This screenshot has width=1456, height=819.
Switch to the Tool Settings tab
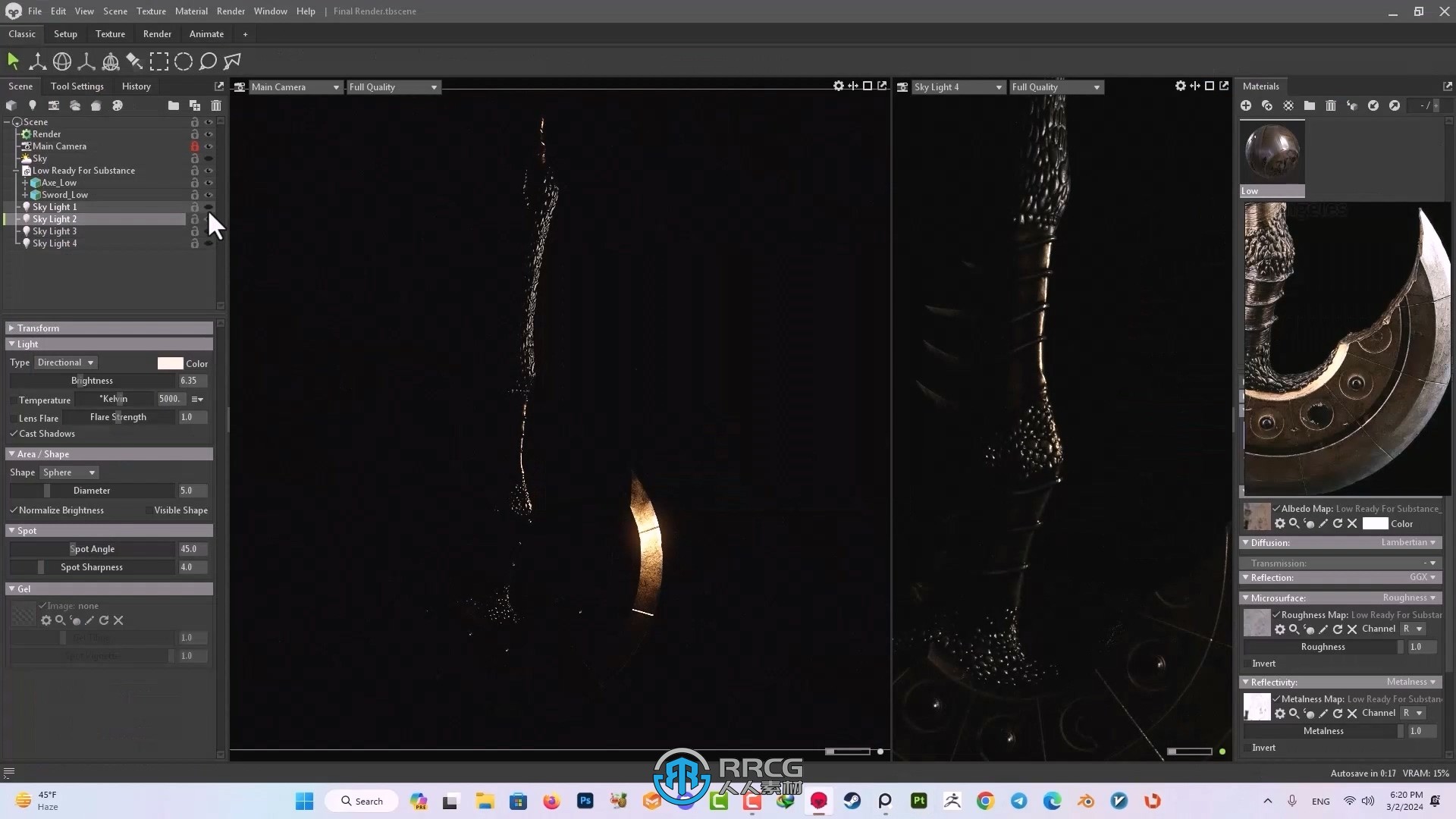coord(77,86)
